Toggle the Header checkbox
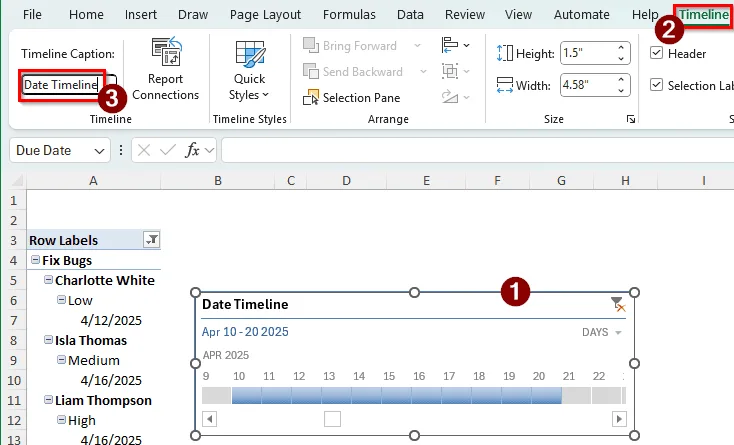 tap(657, 53)
